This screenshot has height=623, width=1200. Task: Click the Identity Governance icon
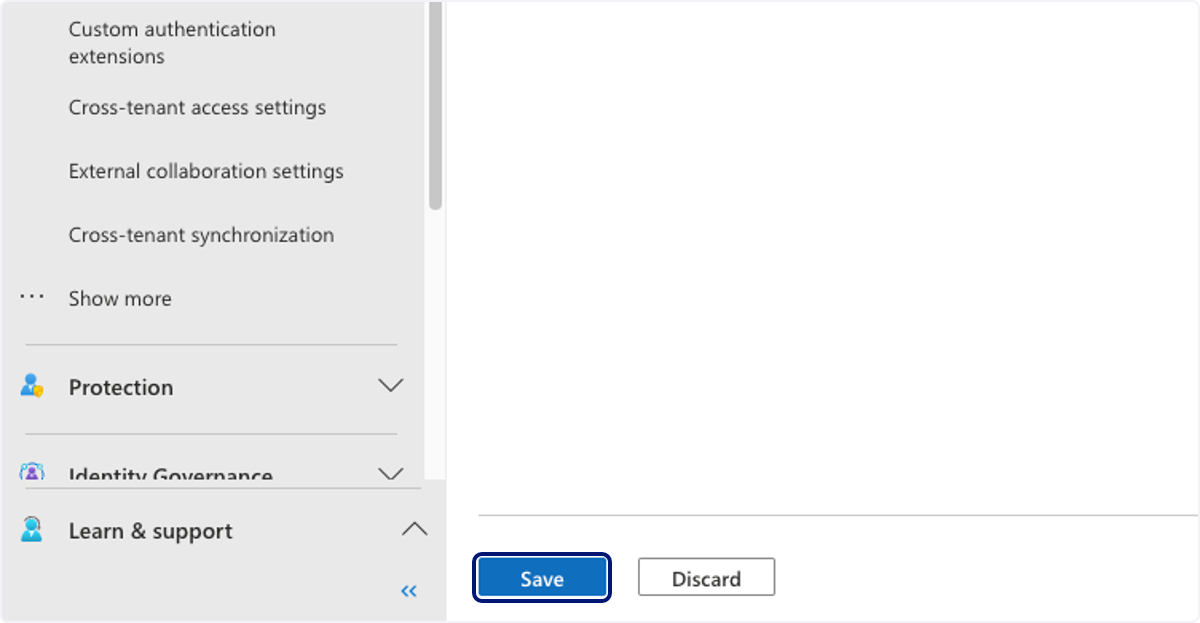pos(32,472)
